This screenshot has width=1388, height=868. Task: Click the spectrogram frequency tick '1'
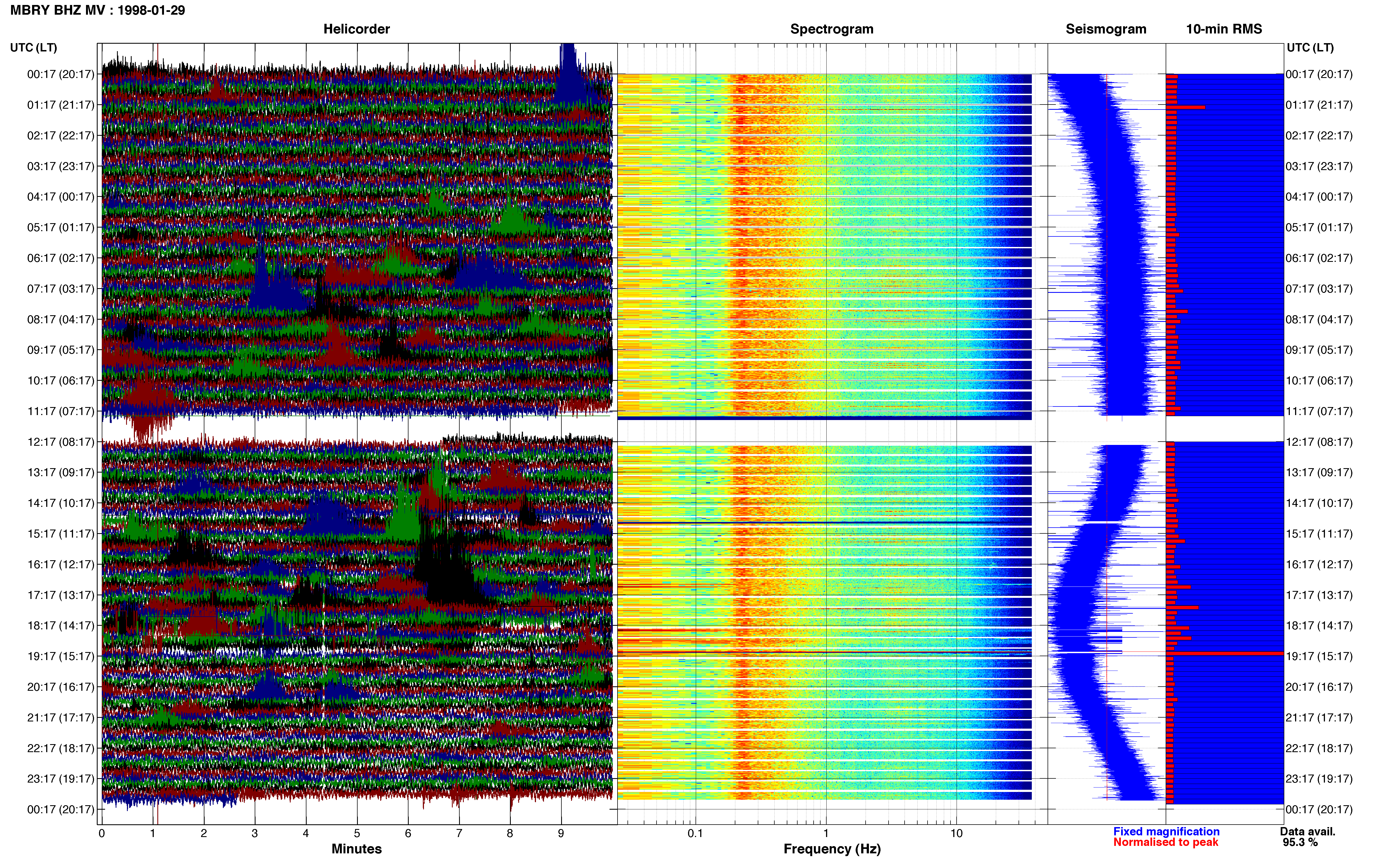(826, 833)
